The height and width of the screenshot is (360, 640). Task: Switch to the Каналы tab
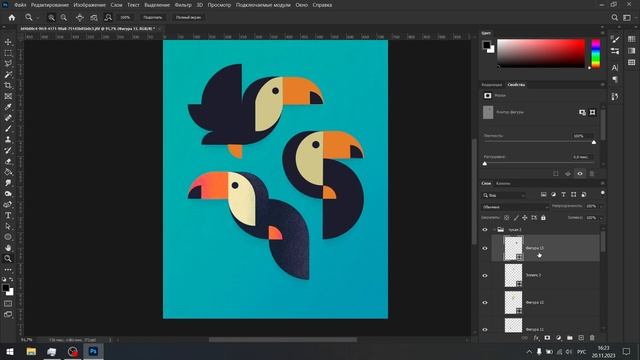(x=503, y=184)
